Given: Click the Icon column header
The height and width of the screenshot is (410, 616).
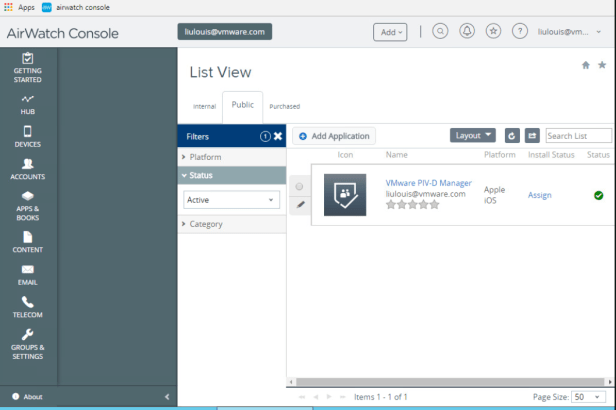Looking at the screenshot, I should point(345,155).
